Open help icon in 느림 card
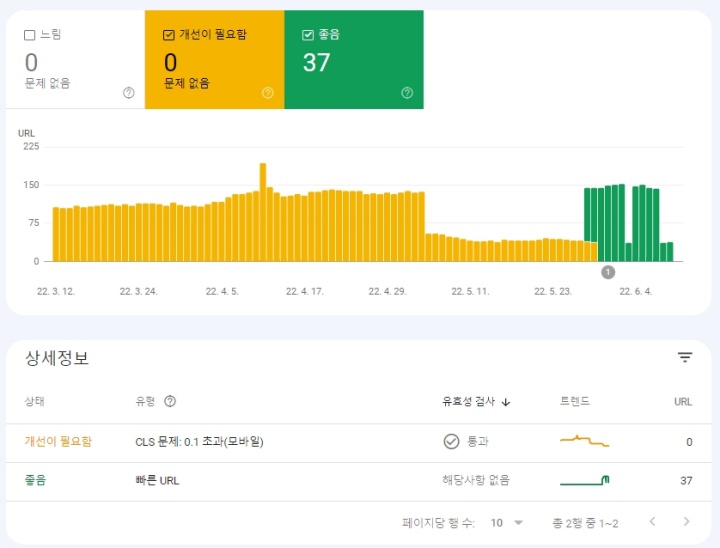 [129, 93]
